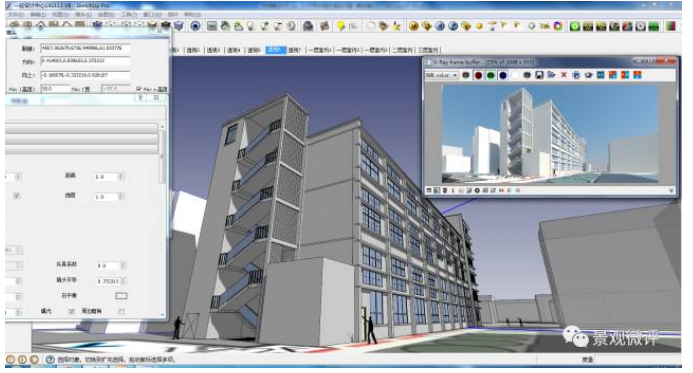Click the blue cube icon in main toolbar
Viewport: 693px width, 373px height.
click(179, 26)
